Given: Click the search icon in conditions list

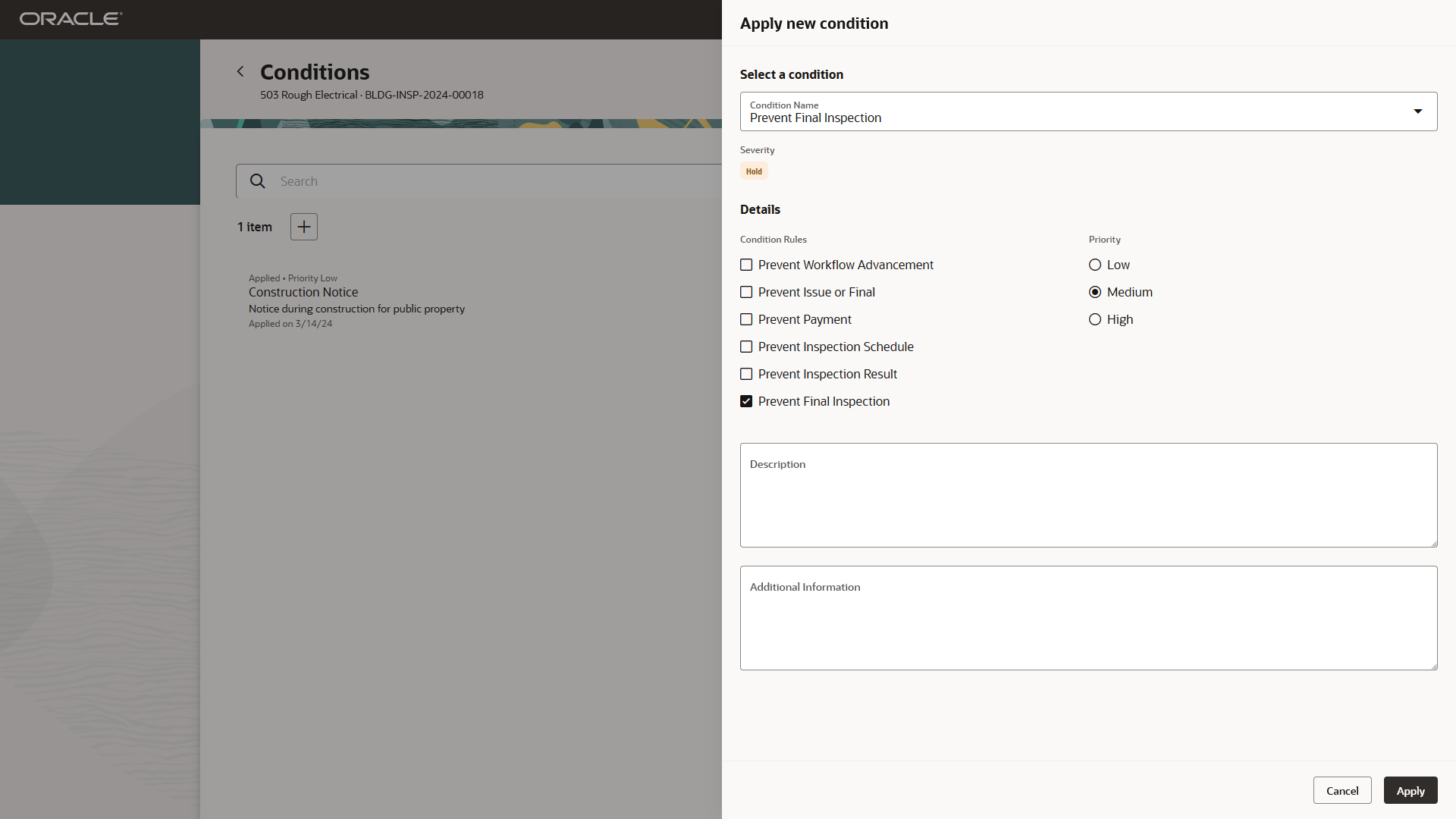Looking at the screenshot, I should 257,181.
